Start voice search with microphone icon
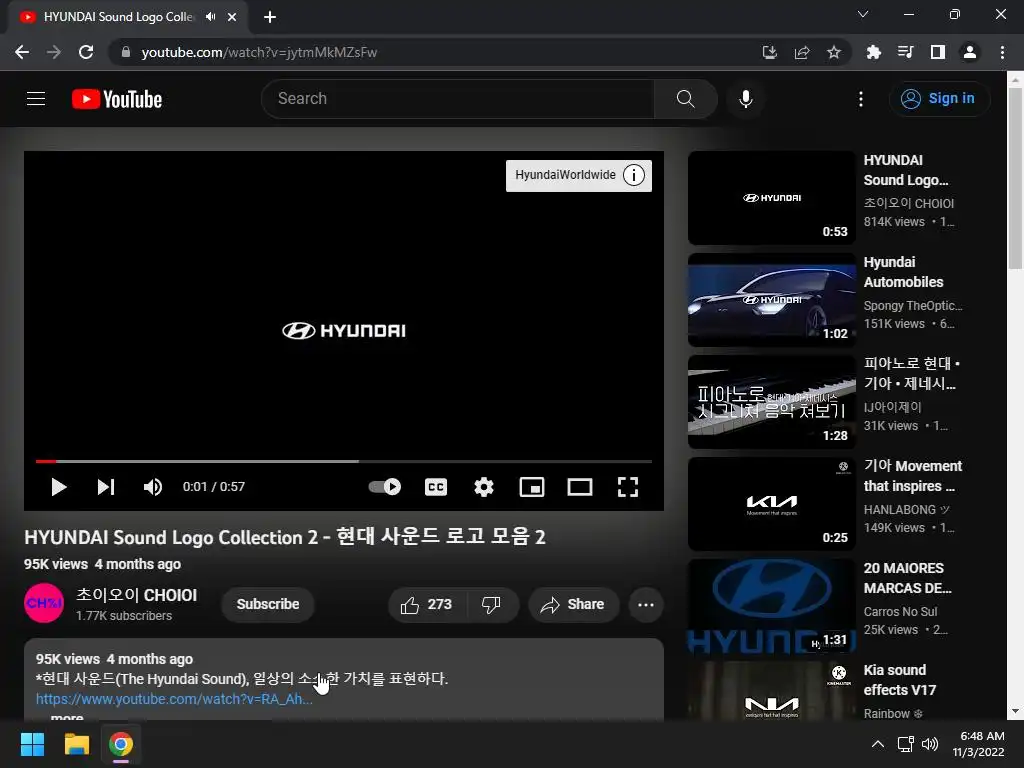The image size is (1024, 768). [746, 99]
